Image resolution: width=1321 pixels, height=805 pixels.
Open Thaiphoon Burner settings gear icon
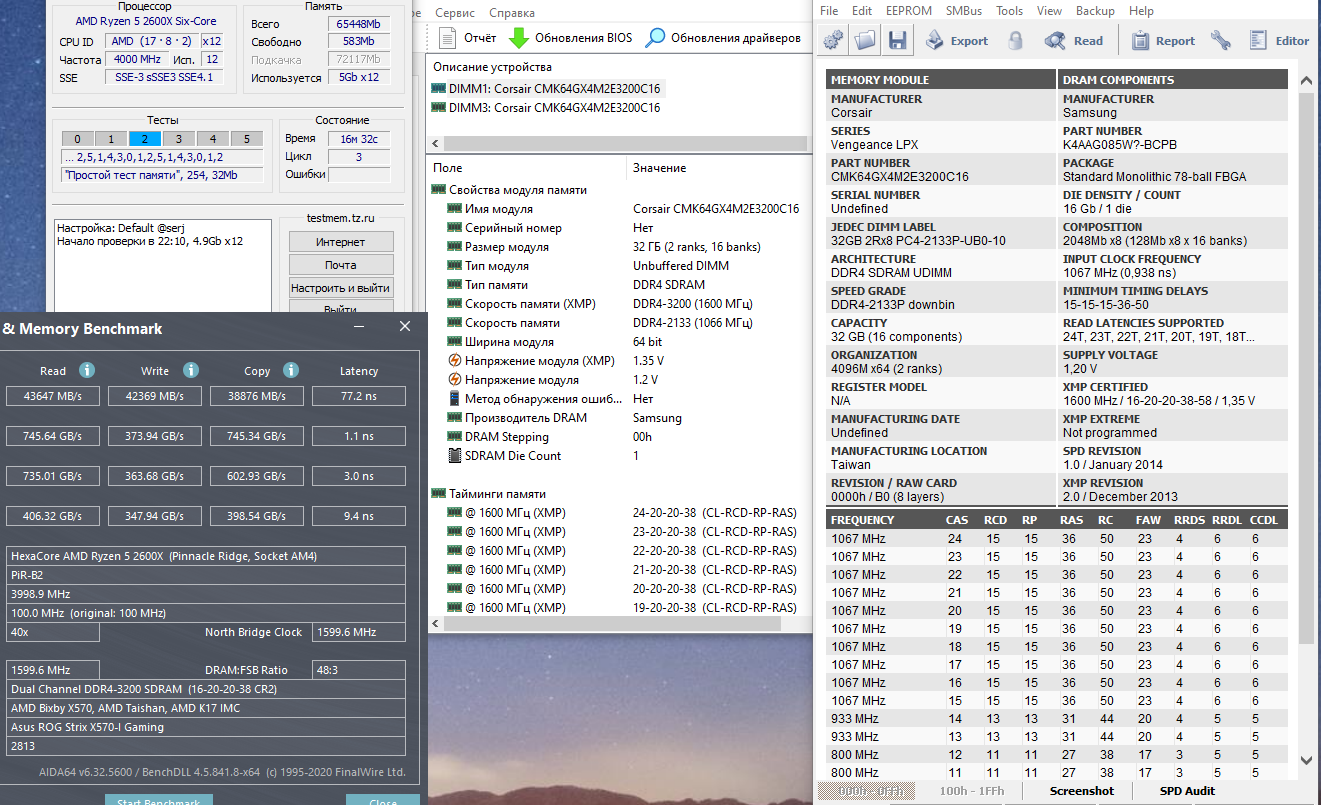[833, 40]
